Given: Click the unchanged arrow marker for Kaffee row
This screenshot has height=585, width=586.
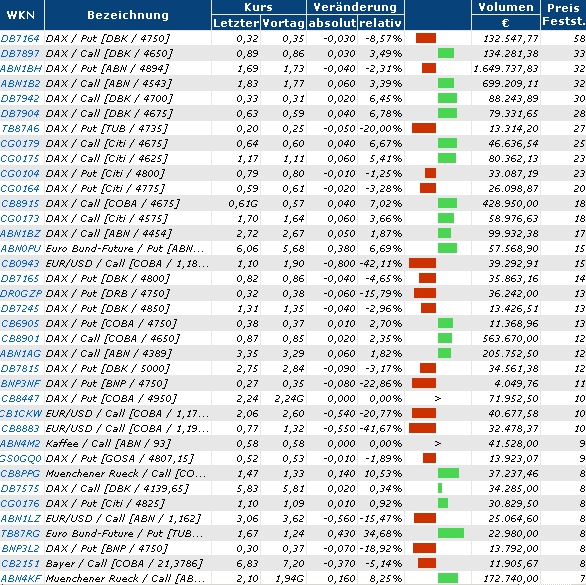Looking at the screenshot, I should (x=438, y=444).
